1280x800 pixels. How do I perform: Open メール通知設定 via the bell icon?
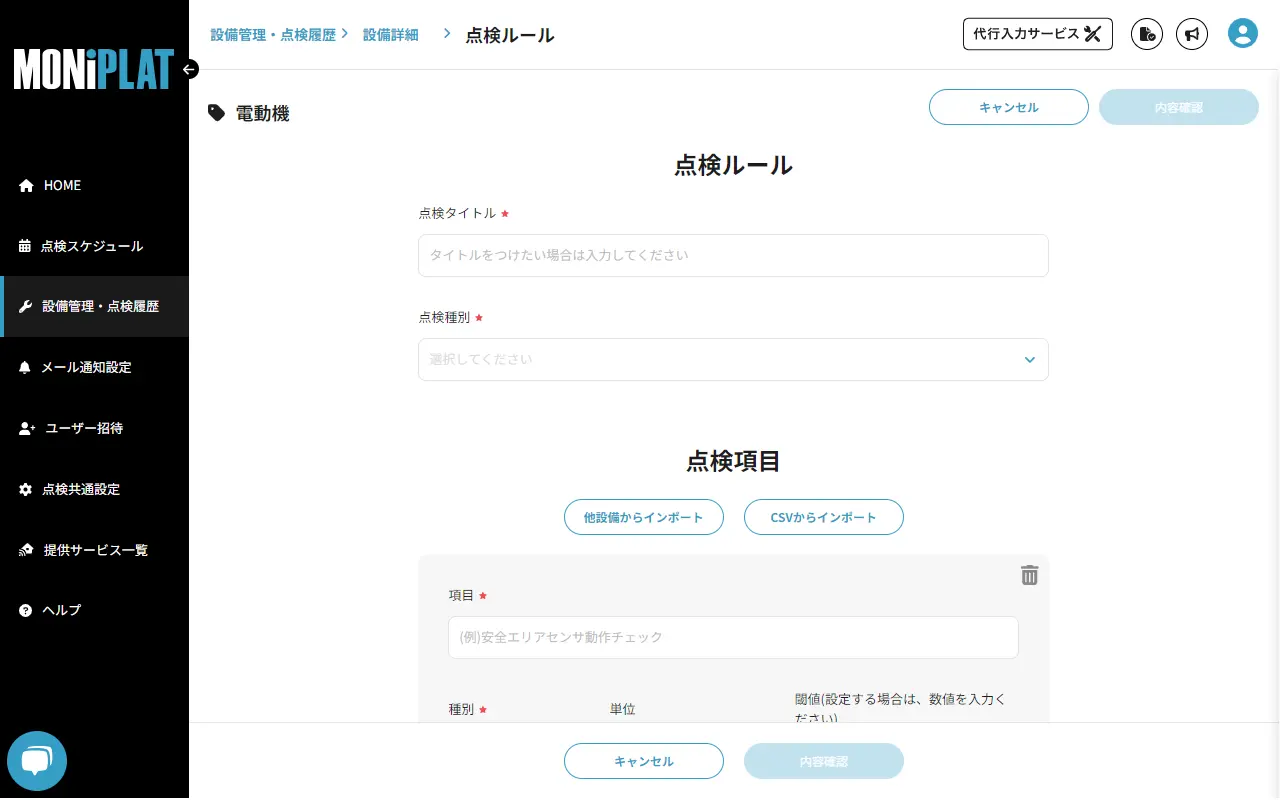point(26,367)
